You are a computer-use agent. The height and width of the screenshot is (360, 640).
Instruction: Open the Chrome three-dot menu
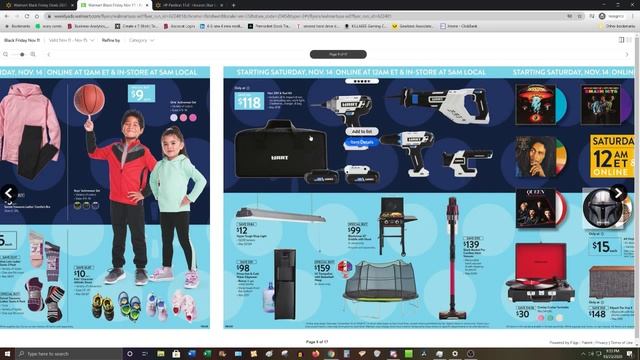pyautogui.click(x=633, y=16)
